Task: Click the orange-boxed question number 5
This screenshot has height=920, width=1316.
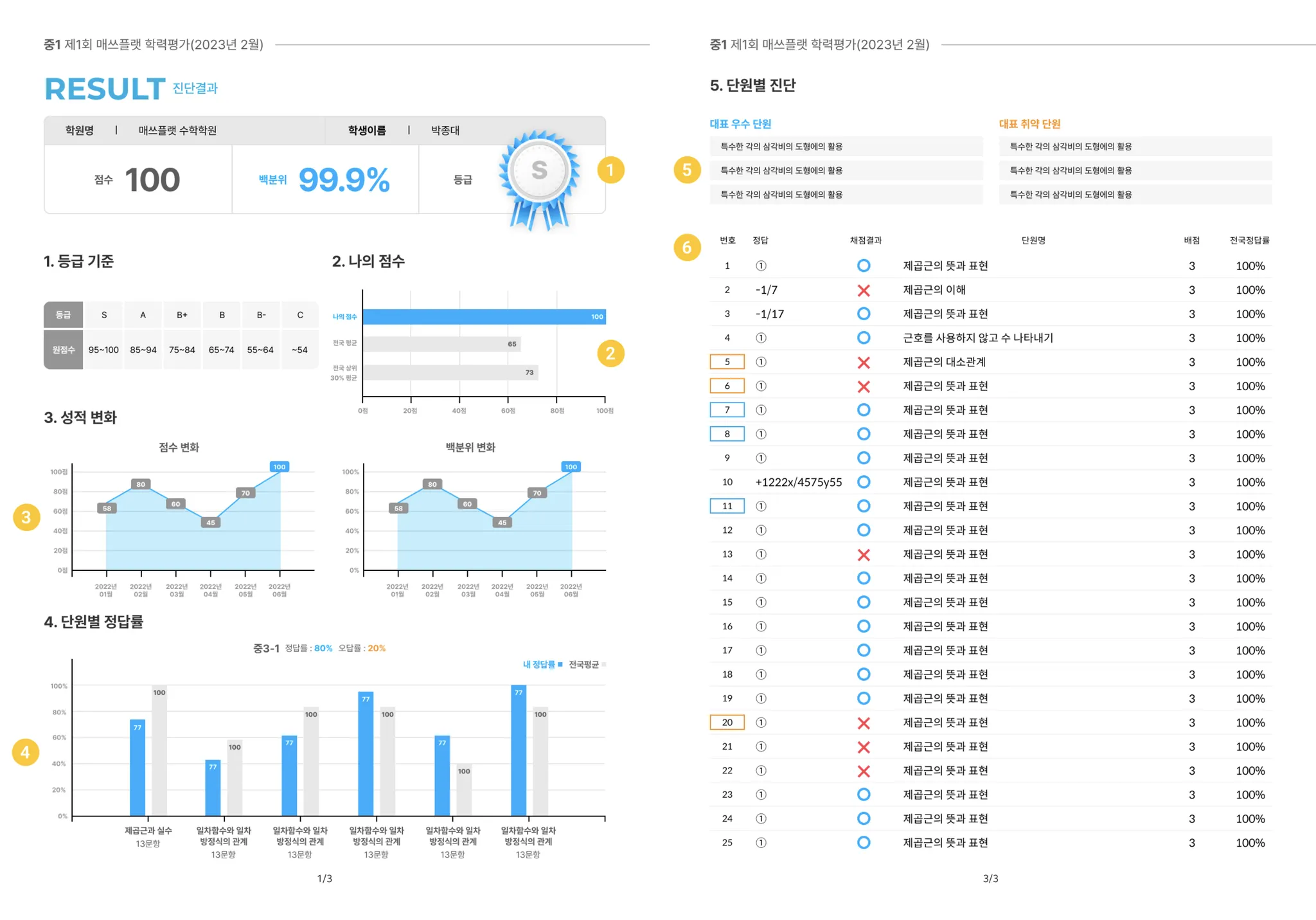Action: (727, 362)
